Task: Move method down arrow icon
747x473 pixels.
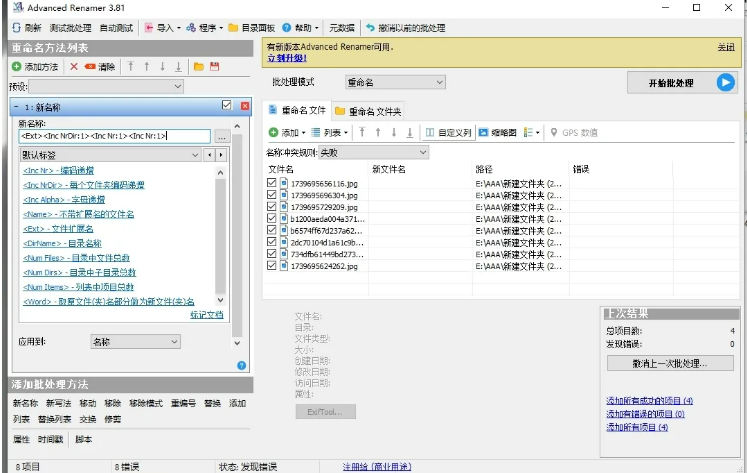Action: (x=162, y=67)
